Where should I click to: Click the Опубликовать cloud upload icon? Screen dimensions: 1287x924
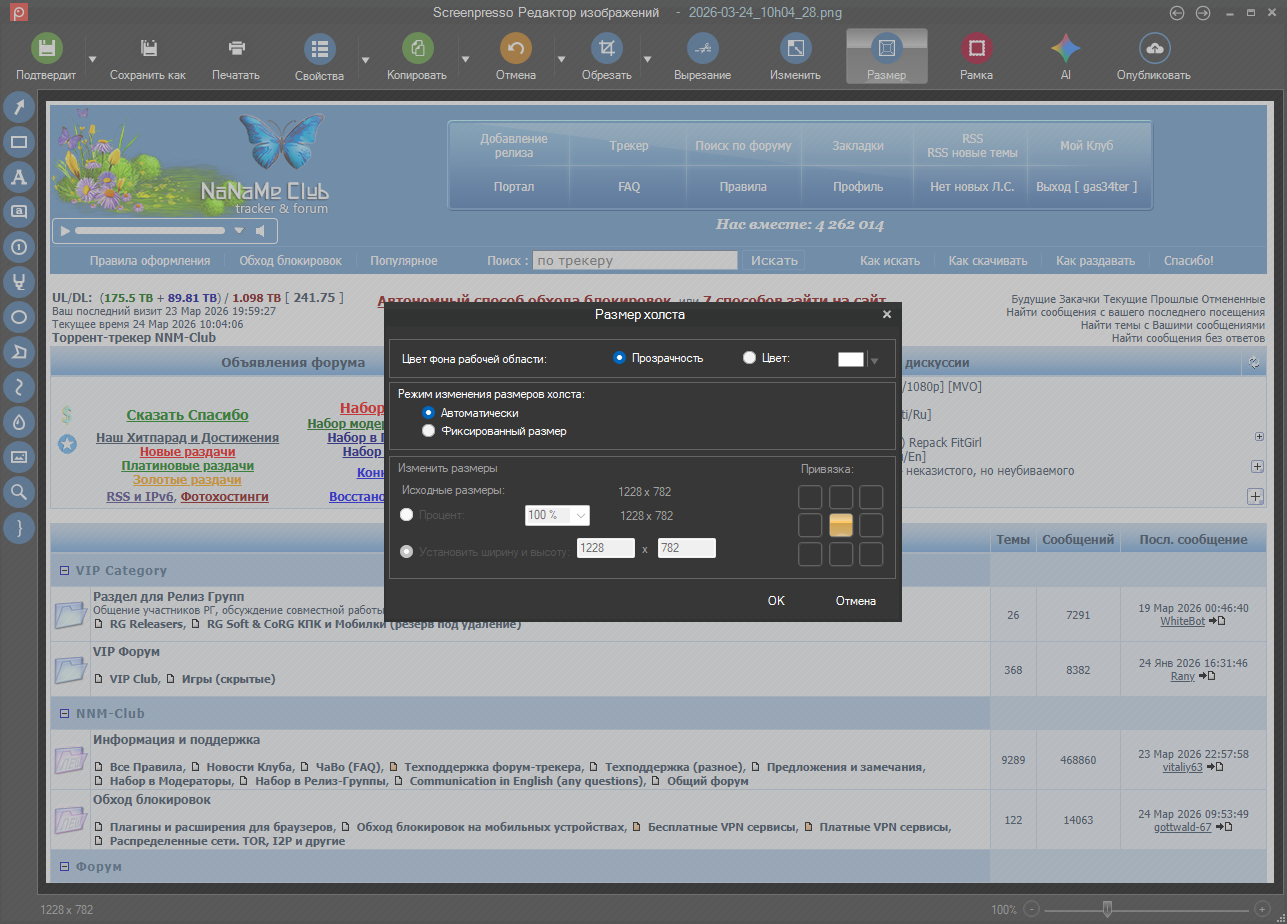click(1154, 48)
